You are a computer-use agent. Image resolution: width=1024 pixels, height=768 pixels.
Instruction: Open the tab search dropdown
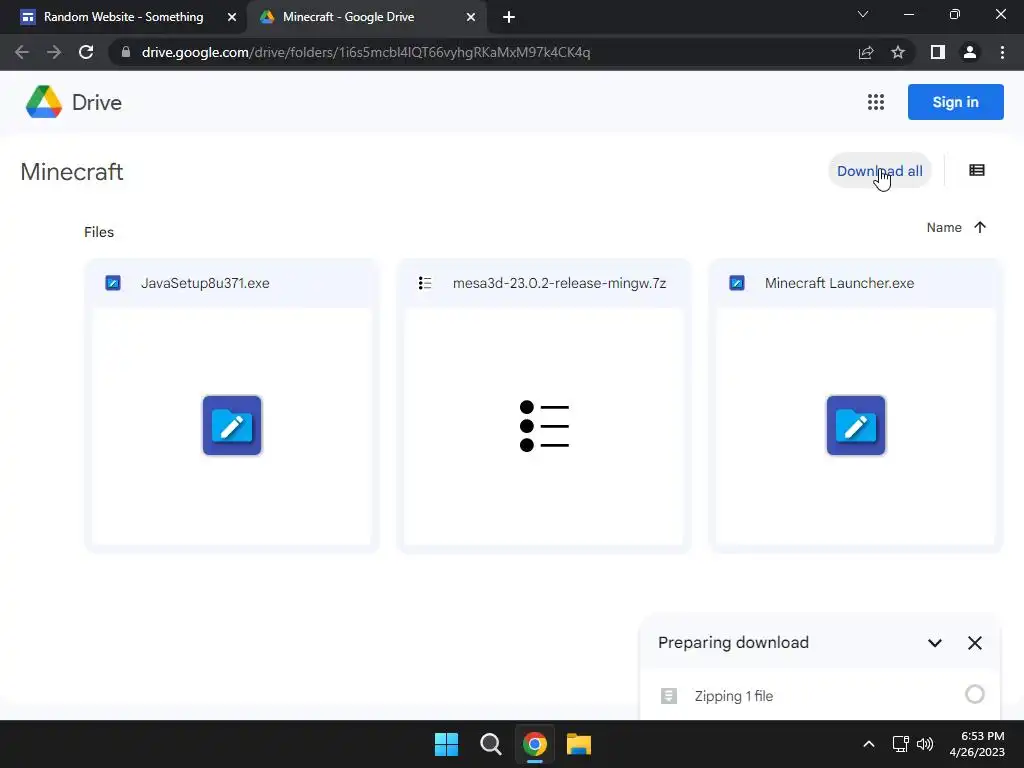point(862,14)
